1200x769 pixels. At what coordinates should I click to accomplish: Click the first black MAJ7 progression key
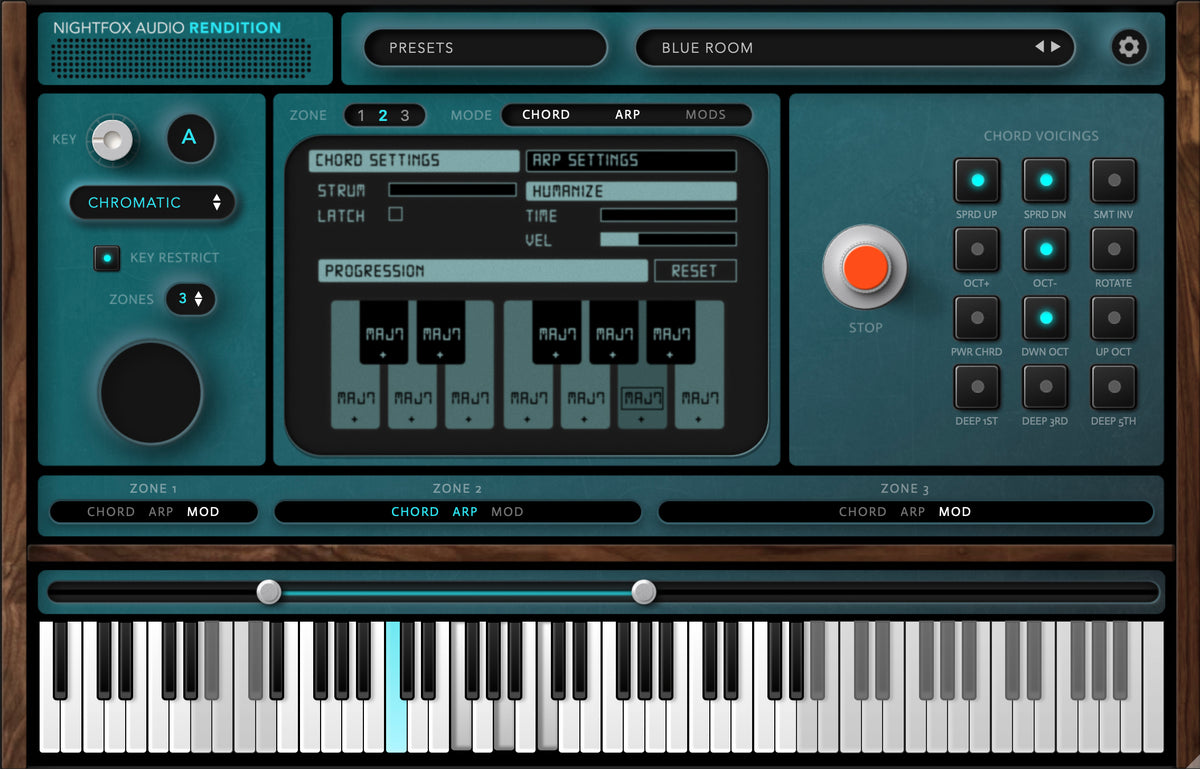pos(384,332)
